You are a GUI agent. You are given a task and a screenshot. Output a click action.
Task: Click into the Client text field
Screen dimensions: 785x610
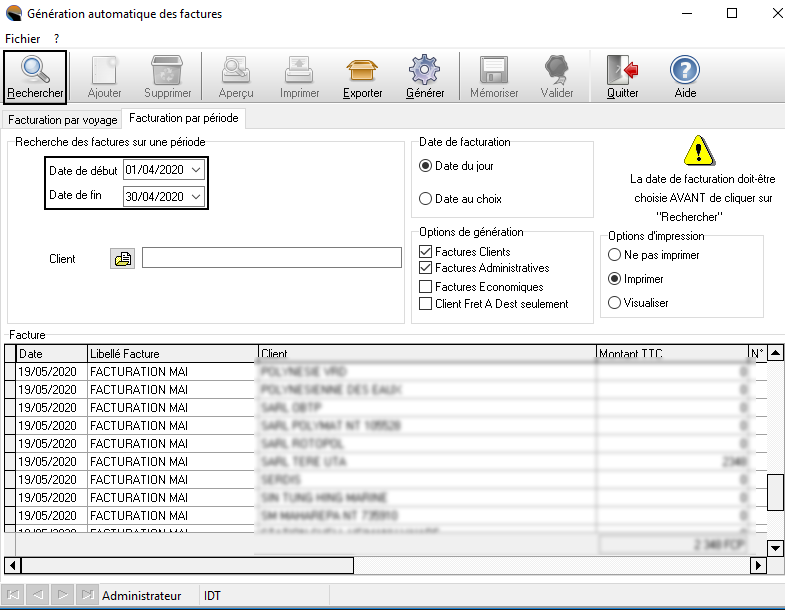[271, 258]
